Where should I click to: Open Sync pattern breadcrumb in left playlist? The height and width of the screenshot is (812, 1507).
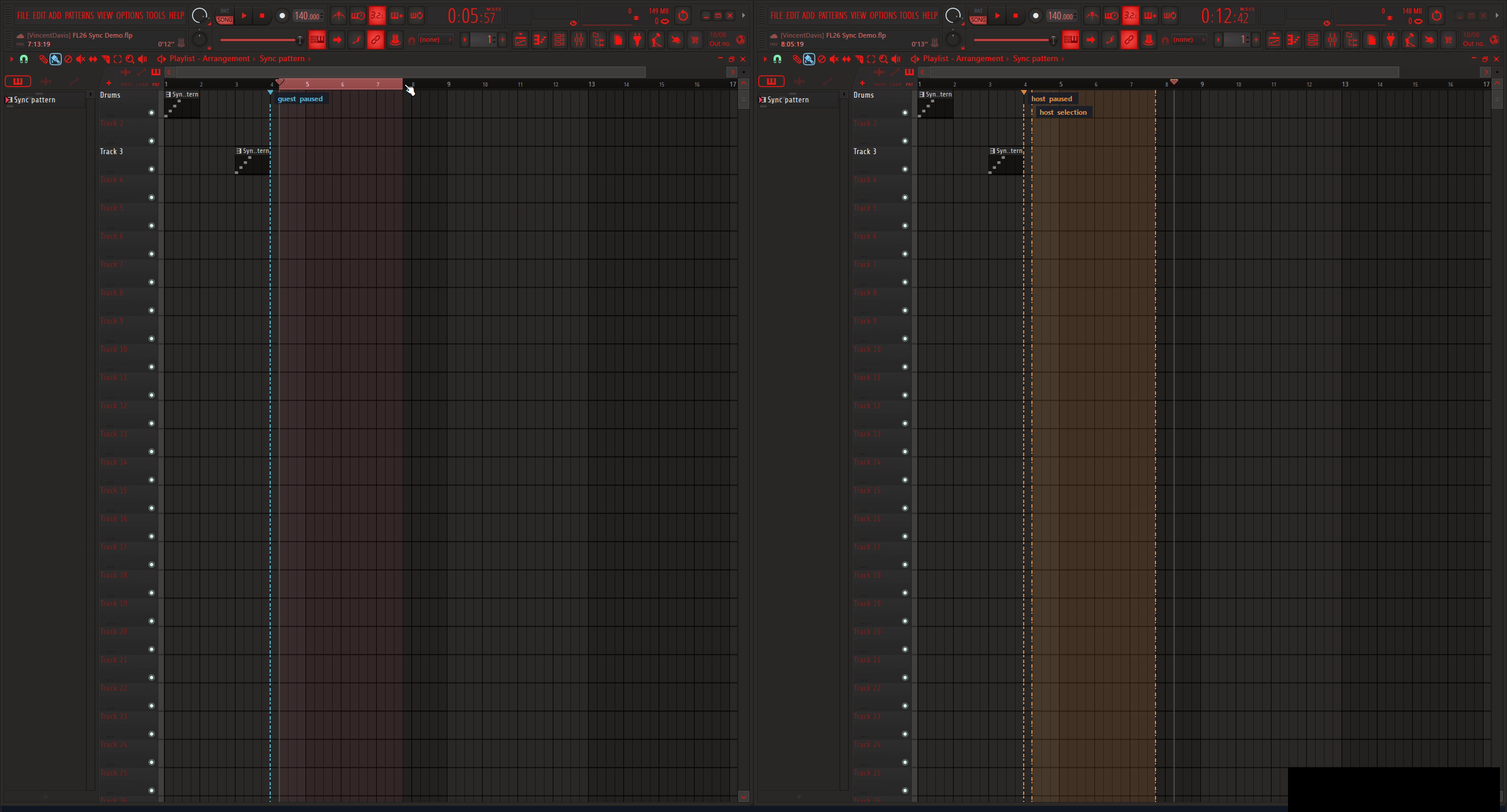click(x=282, y=59)
